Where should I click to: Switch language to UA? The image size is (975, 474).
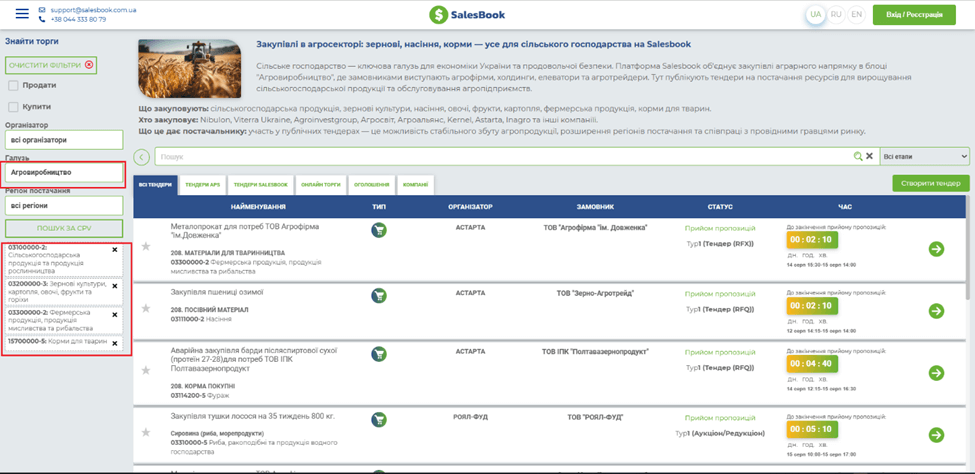[x=816, y=14]
